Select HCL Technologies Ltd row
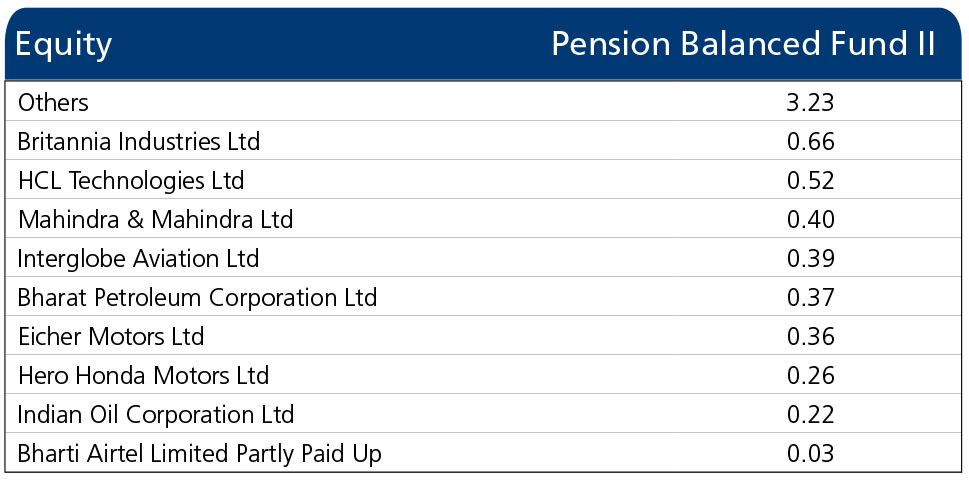969x488 pixels. click(x=131, y=181)
